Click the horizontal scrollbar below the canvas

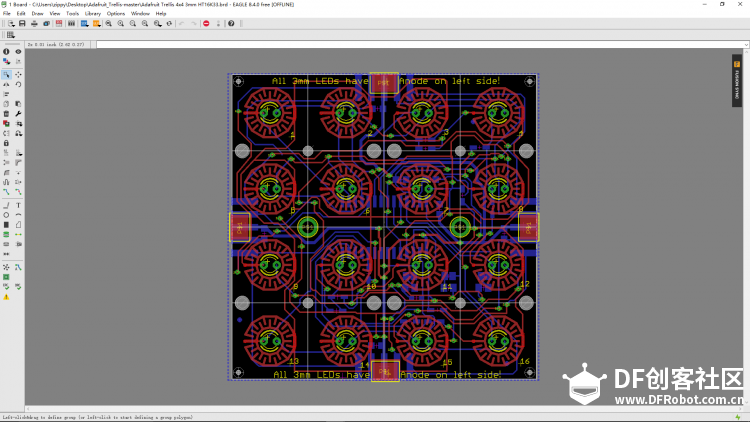[x=385, y=410]
